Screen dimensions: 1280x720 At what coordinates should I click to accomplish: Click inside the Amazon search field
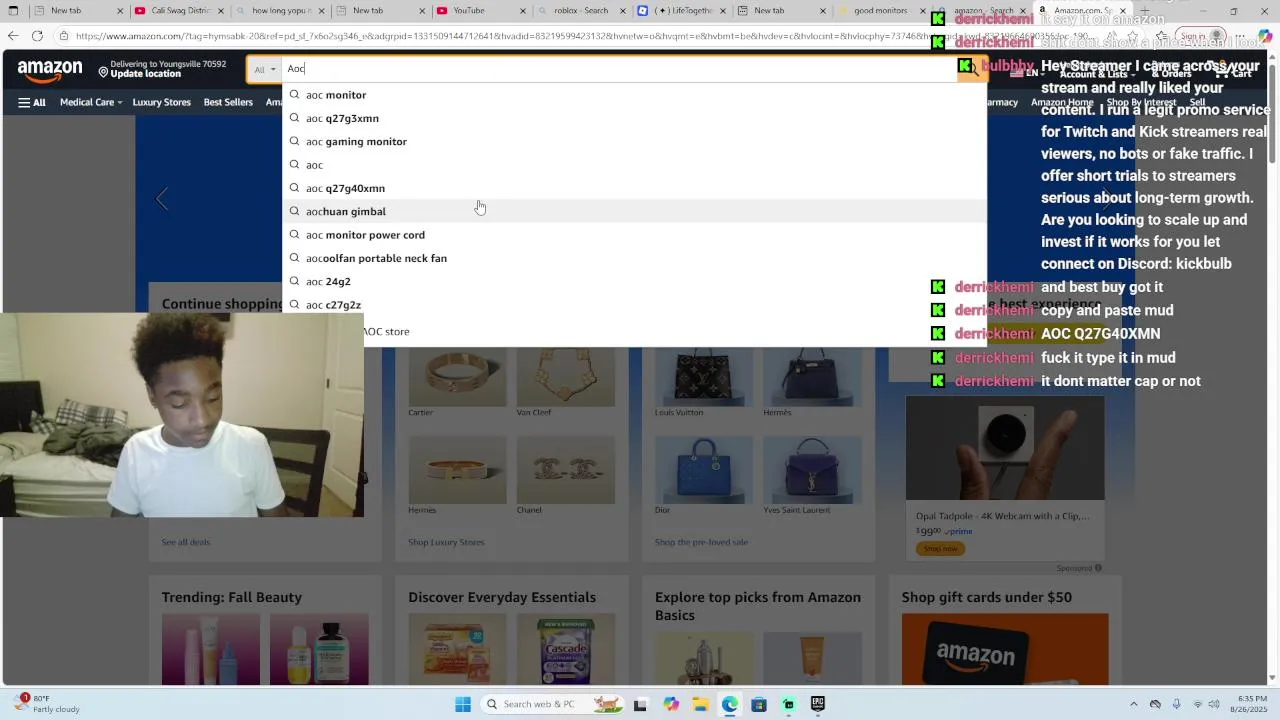(618, 69)
